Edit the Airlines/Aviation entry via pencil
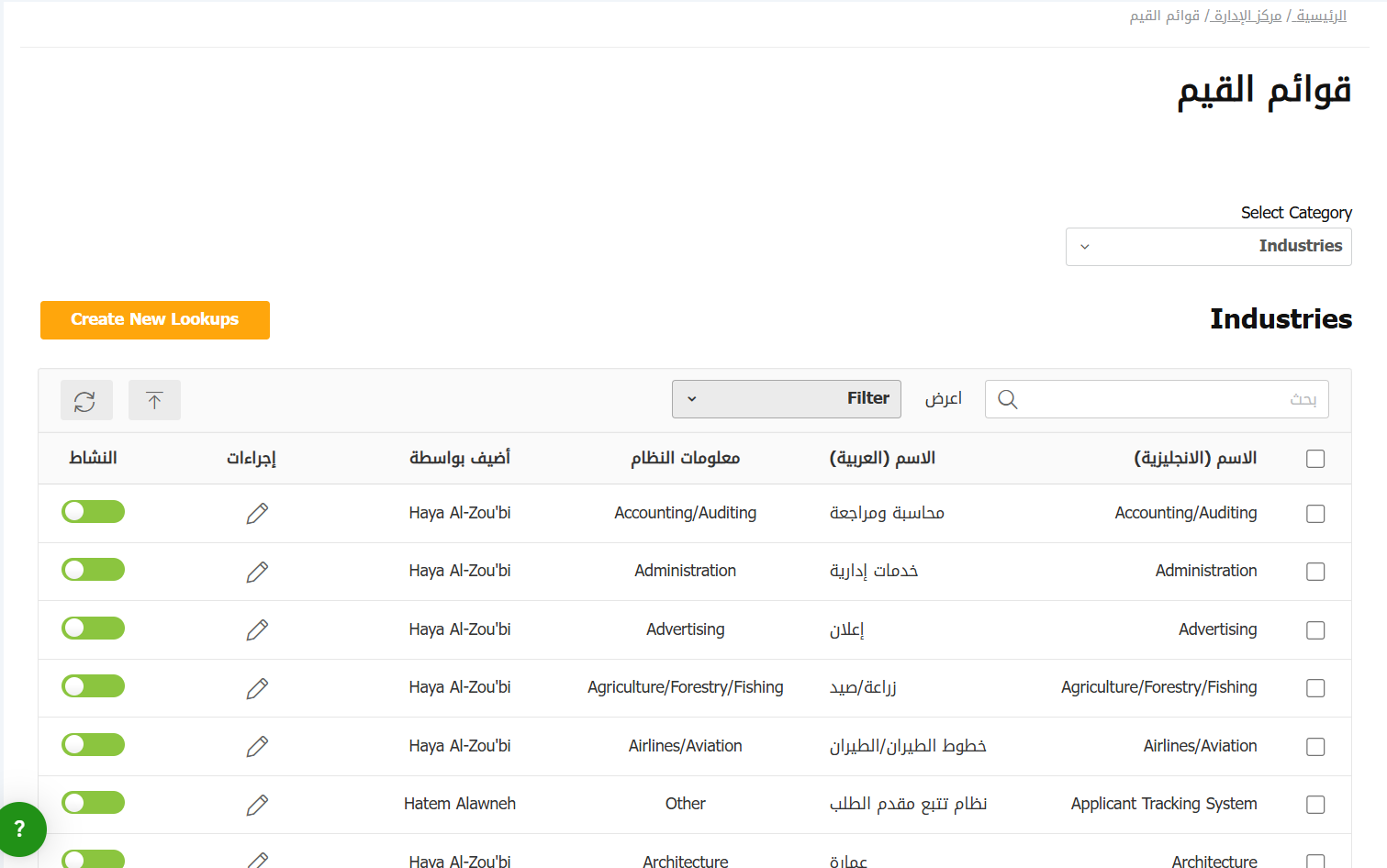The height and width of the screenshot is (868, 1387). click(x=257, y=747)
